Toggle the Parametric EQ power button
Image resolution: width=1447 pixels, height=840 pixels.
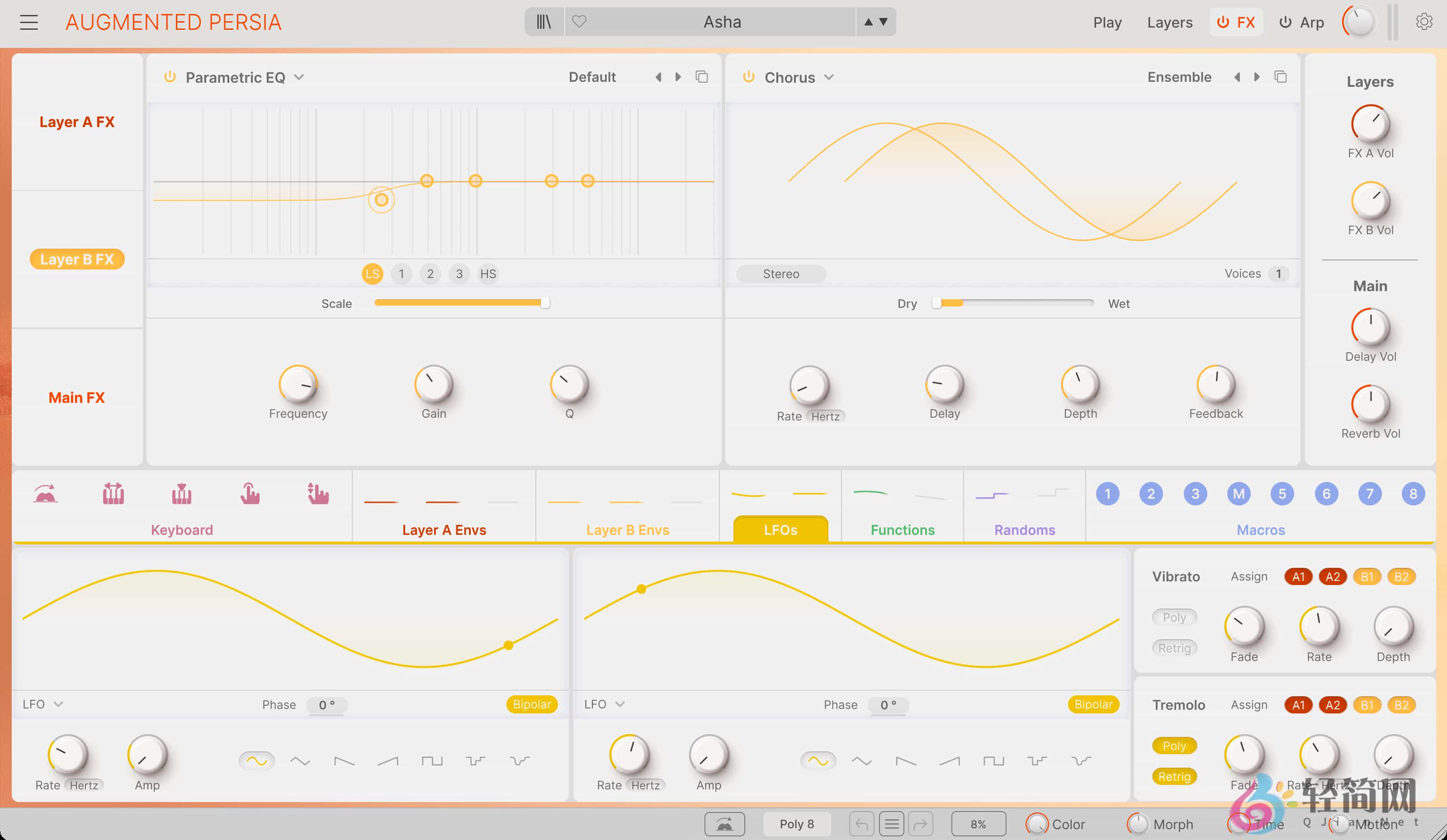[x=170, y=77]
